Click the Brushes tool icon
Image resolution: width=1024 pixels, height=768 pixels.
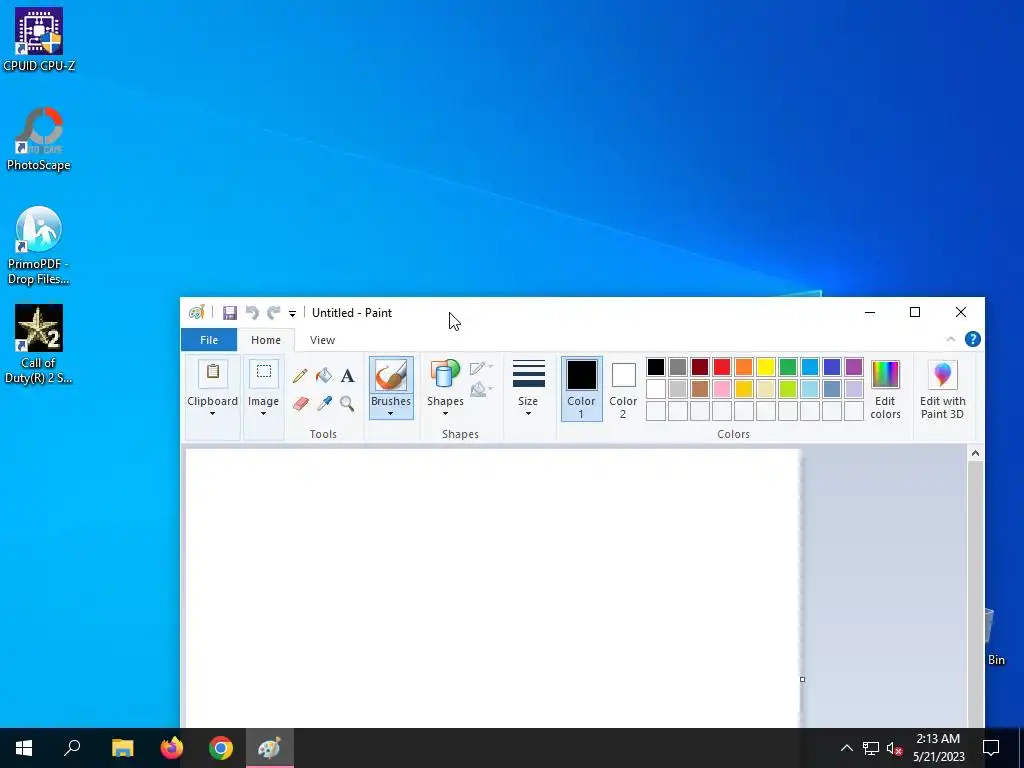pos(391,376)
